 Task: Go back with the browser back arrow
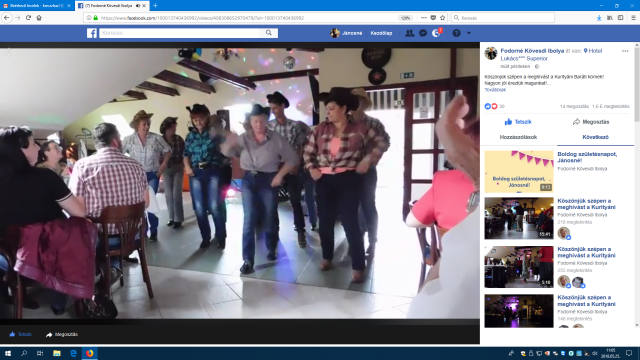click(7, 18)
